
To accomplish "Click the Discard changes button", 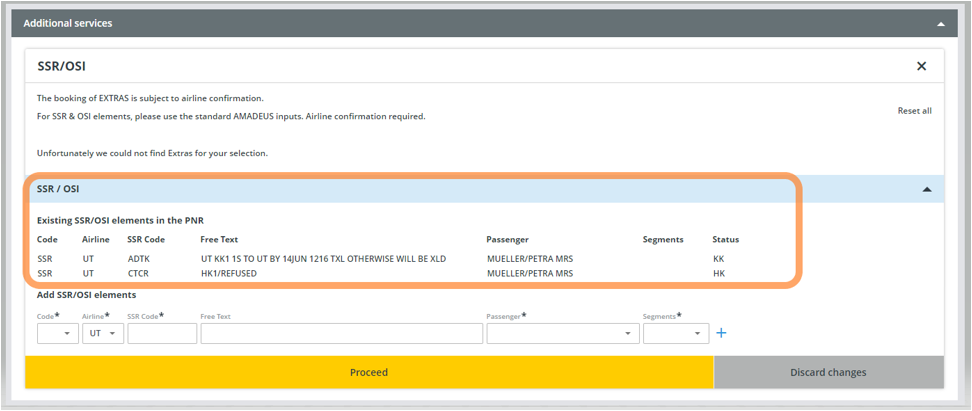I will [828, 372].
